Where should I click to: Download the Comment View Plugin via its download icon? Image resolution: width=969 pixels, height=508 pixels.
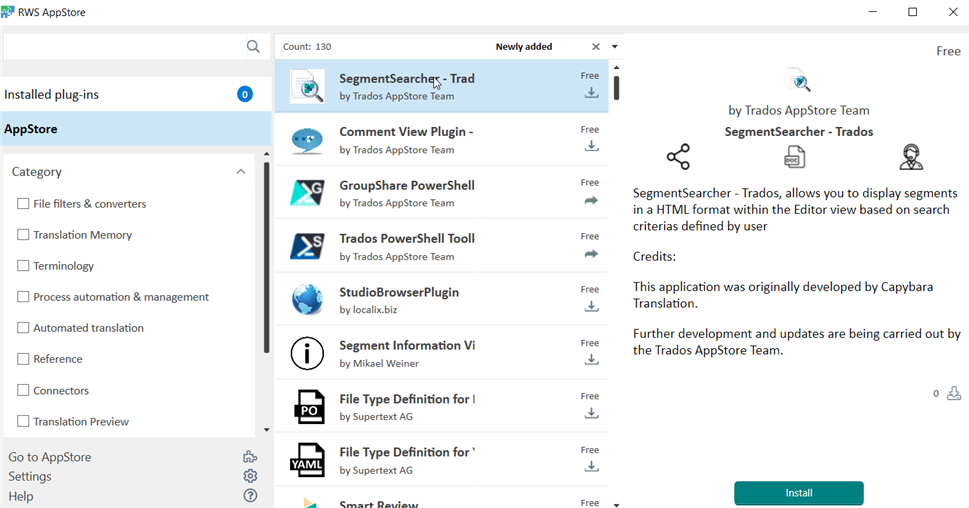[x=591, y=146]
